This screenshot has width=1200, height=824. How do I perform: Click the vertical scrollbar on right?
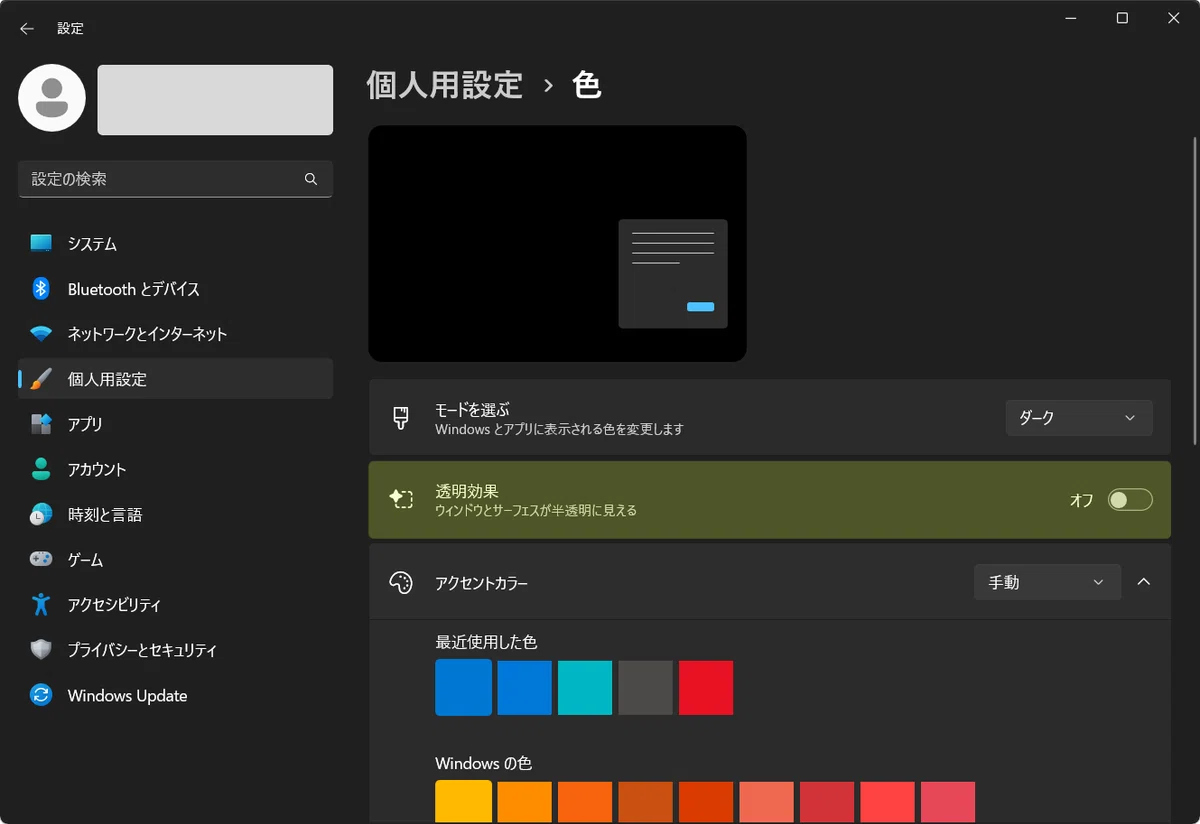click(1193, 290)
